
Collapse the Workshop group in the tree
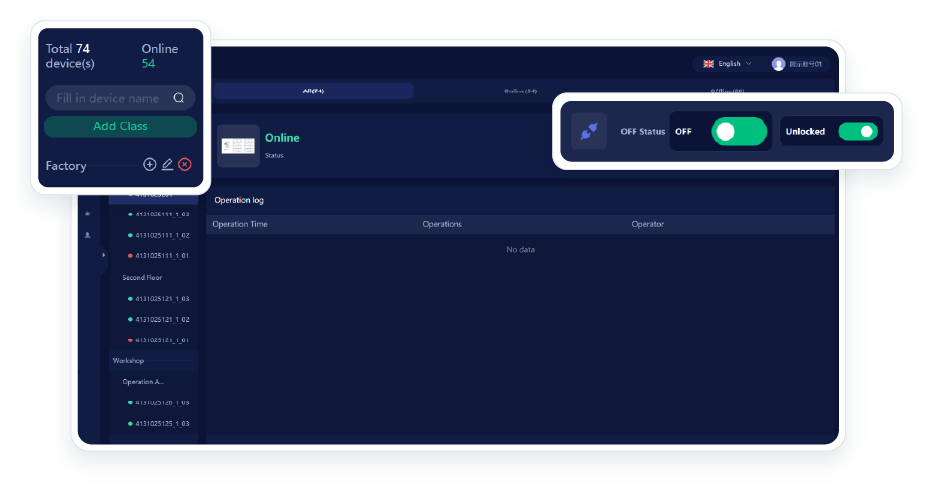pos(129,360)
